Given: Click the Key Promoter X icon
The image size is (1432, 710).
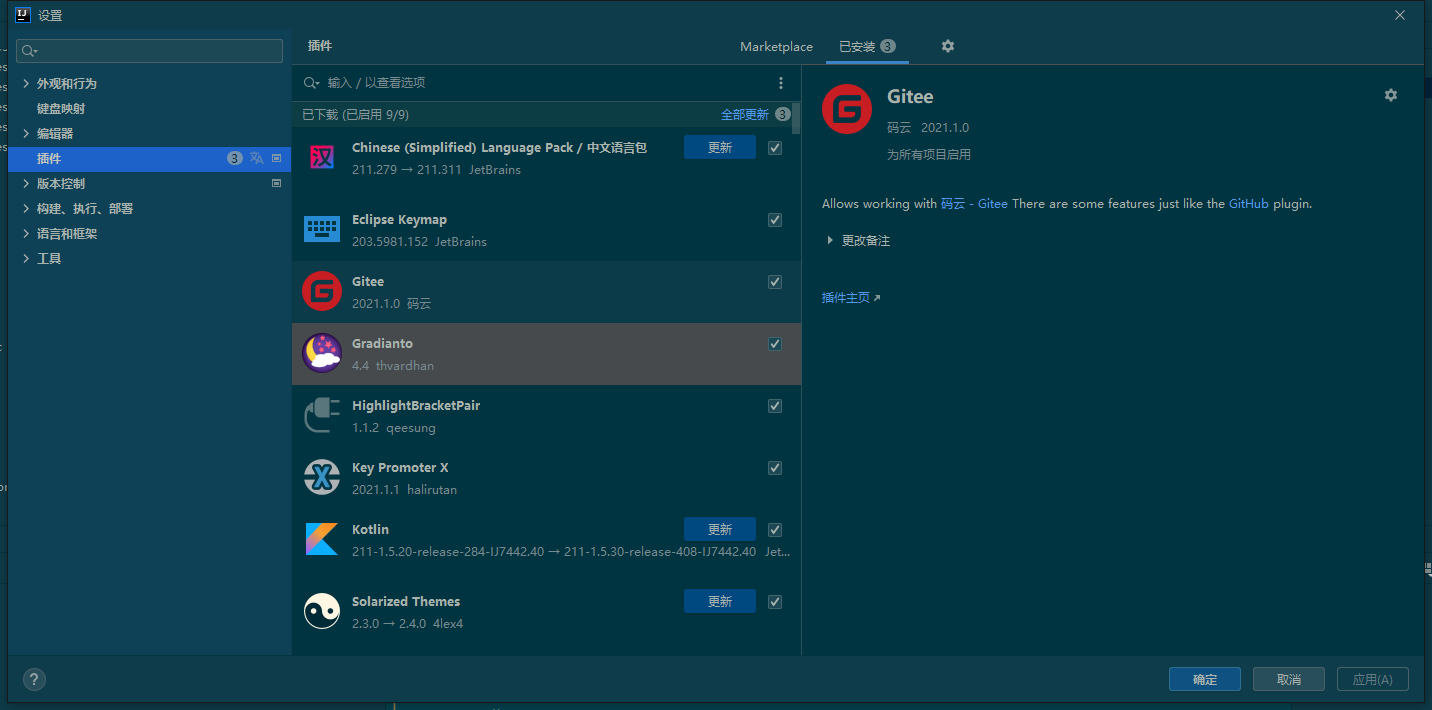Looking at the screenshot, I should pos(322,477).
